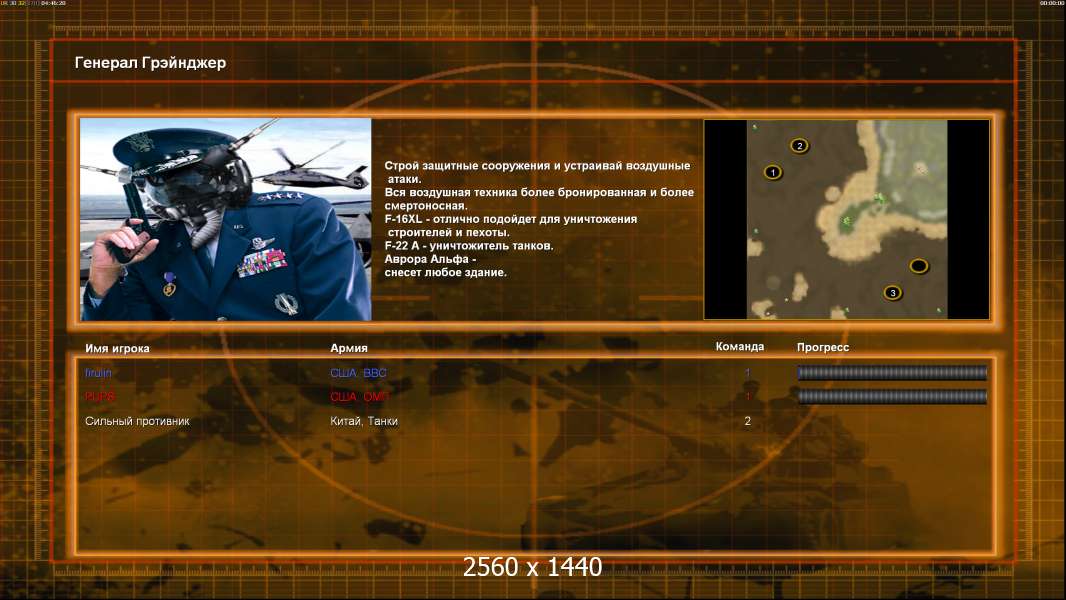1066x600 pixels.
Task: Click the Прогресс column header
Action: pyautogui.click(x=823, y=347)
